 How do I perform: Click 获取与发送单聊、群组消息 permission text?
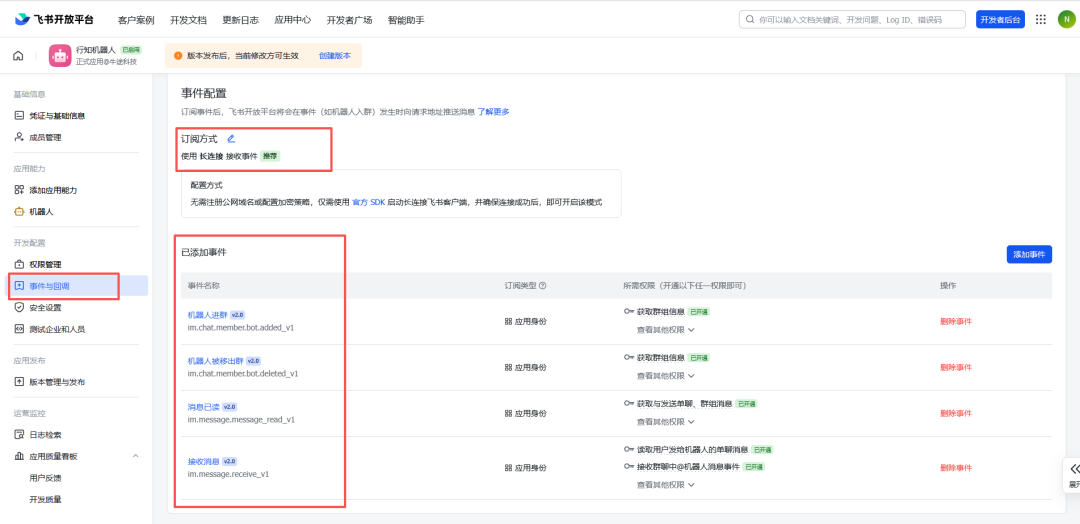684,404
